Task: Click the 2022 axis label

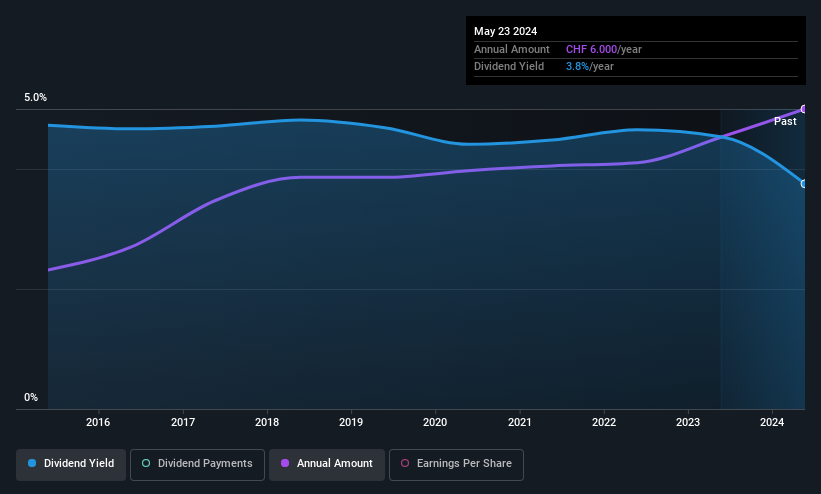Action: click(x=604, y=422)
